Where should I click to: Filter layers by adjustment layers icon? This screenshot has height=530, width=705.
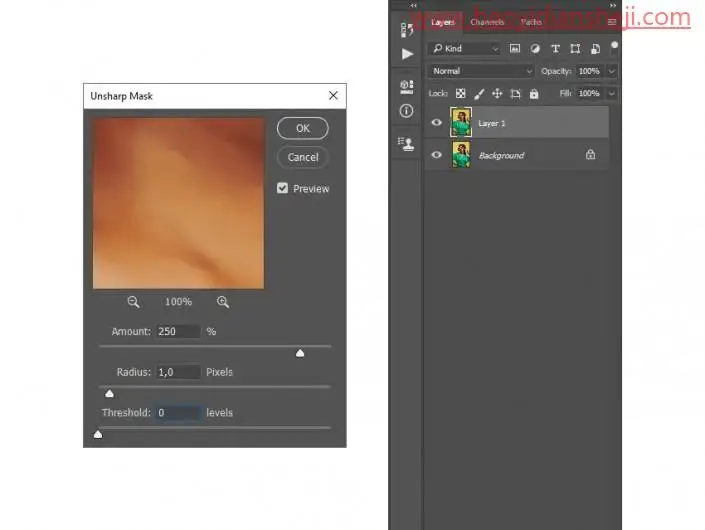[535, 49]
